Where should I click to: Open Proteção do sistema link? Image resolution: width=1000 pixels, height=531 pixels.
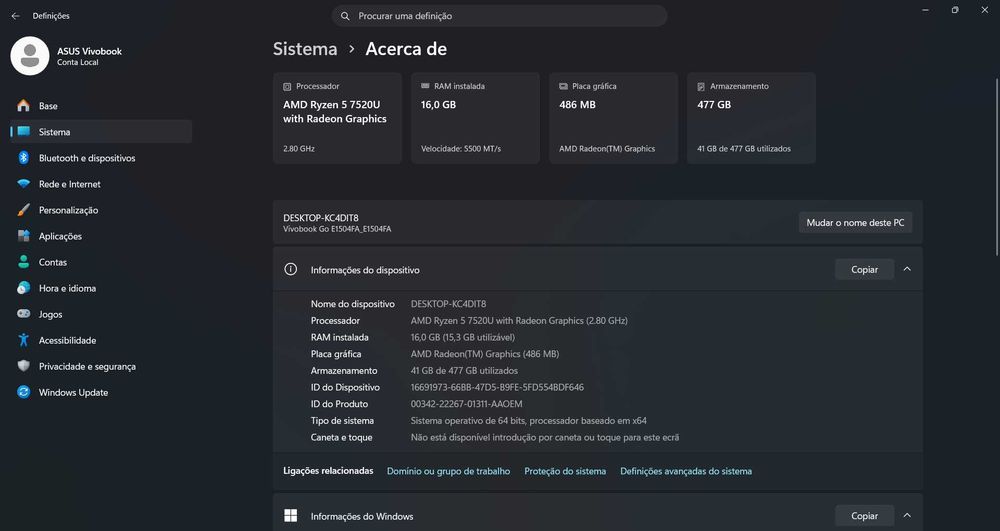[x=565, y=471]
